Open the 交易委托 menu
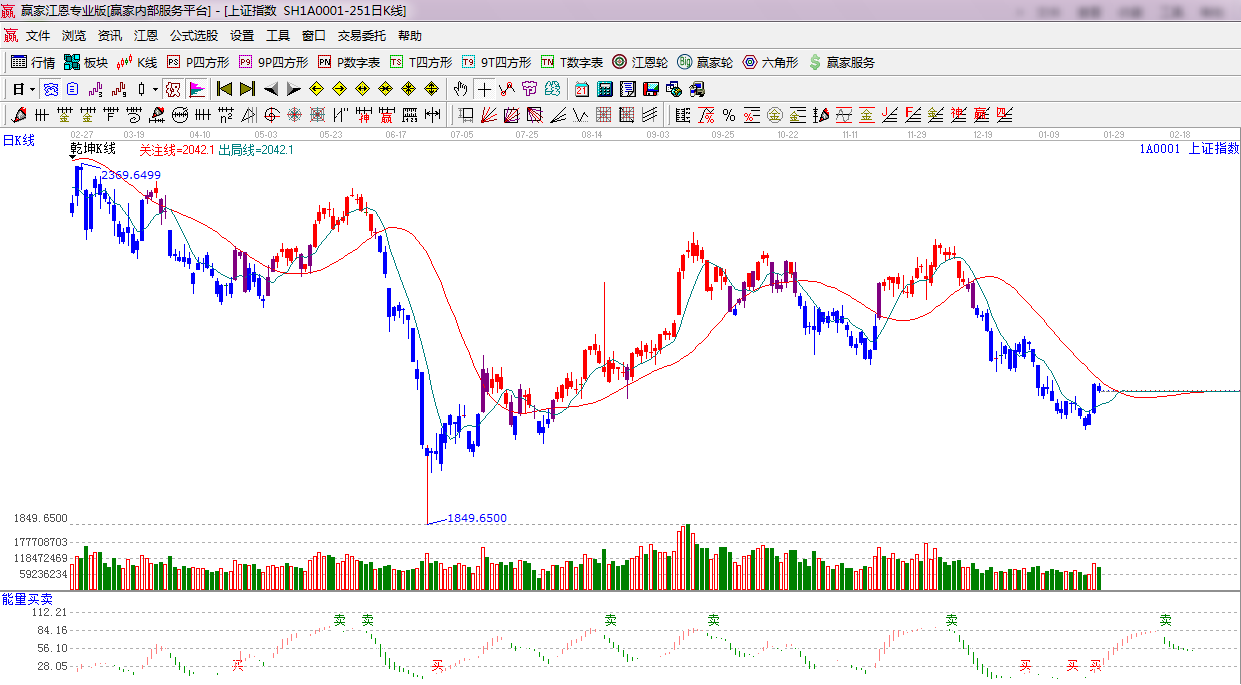Image resolution: width=1241 pixels, height=685 pixels. pos(361,35)
